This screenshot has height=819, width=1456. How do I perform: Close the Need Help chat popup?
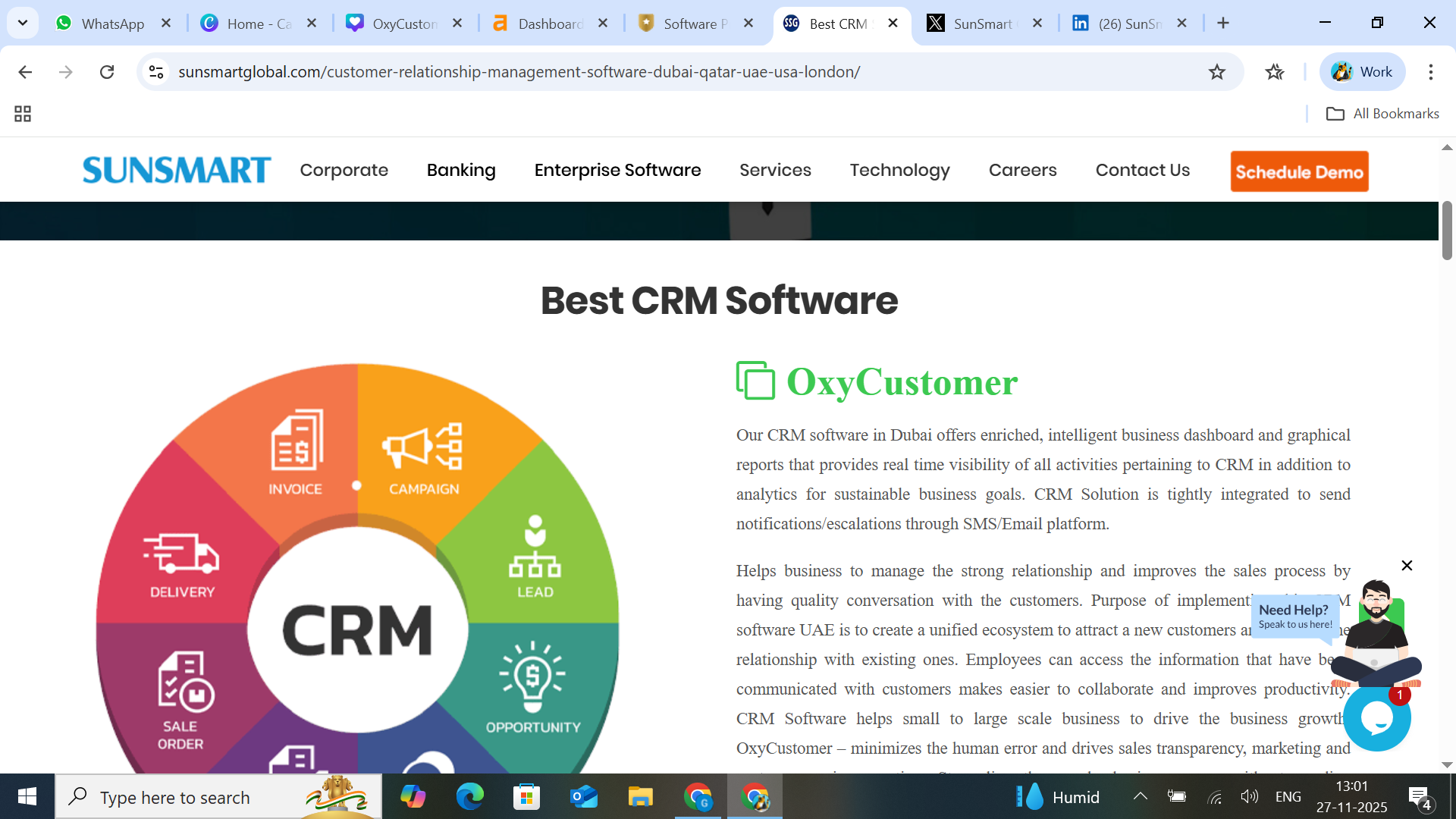click(x=1407, y=566)
